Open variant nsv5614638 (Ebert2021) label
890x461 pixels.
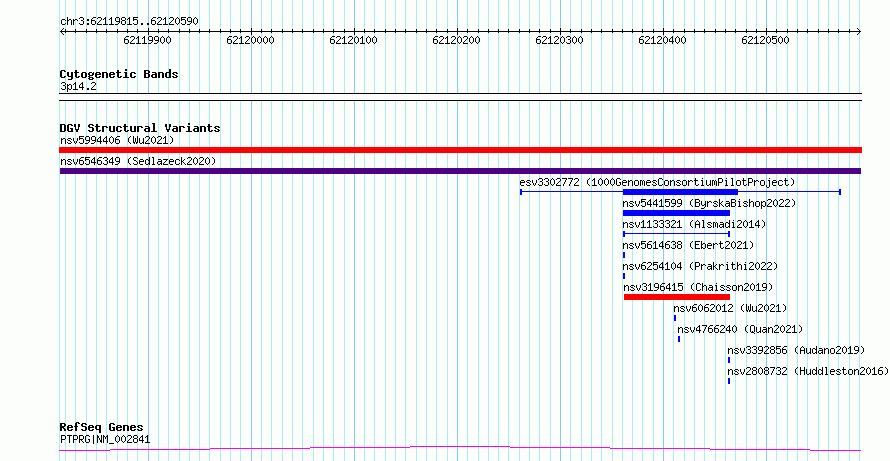coord(689,245)
